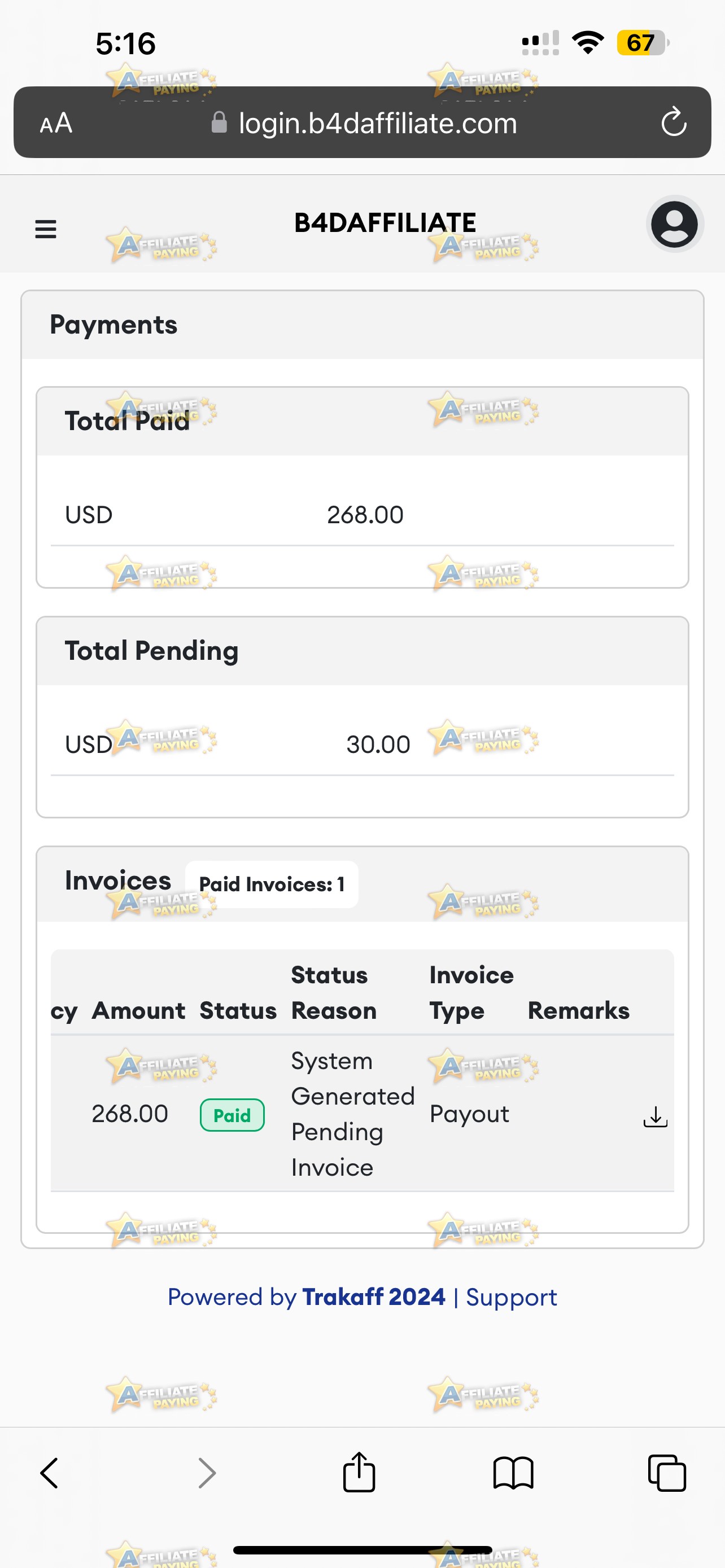Click the green Paid status badge
The image size is (725, 1568).
coord(232,1115)
